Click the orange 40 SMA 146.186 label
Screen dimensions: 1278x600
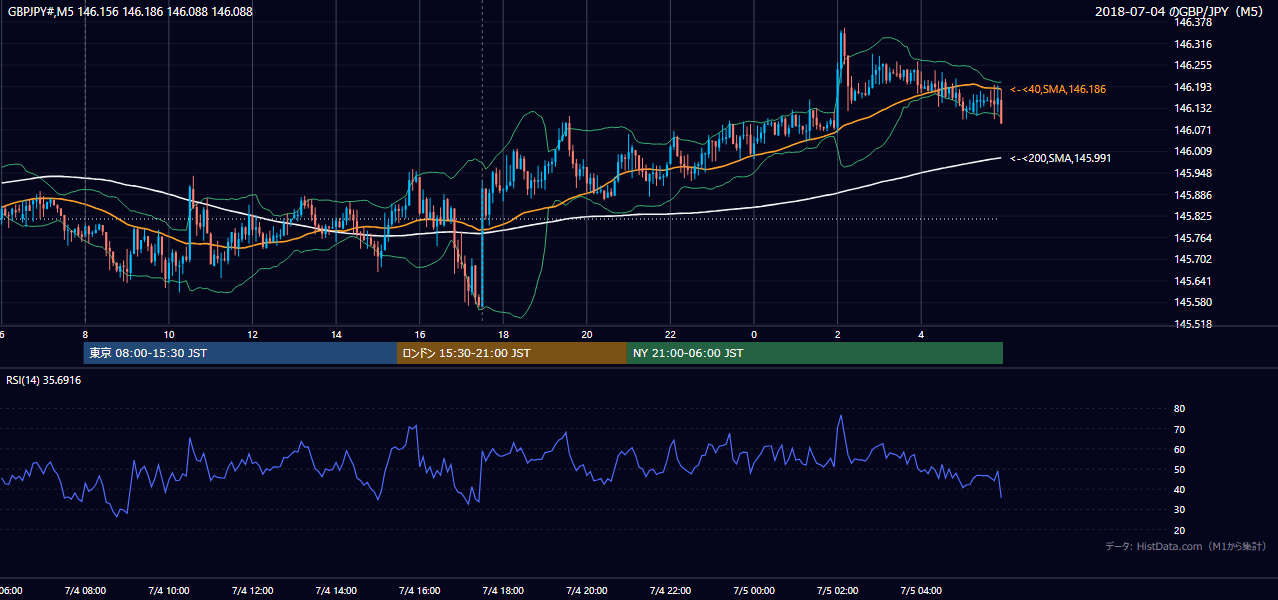point(1058,90)
